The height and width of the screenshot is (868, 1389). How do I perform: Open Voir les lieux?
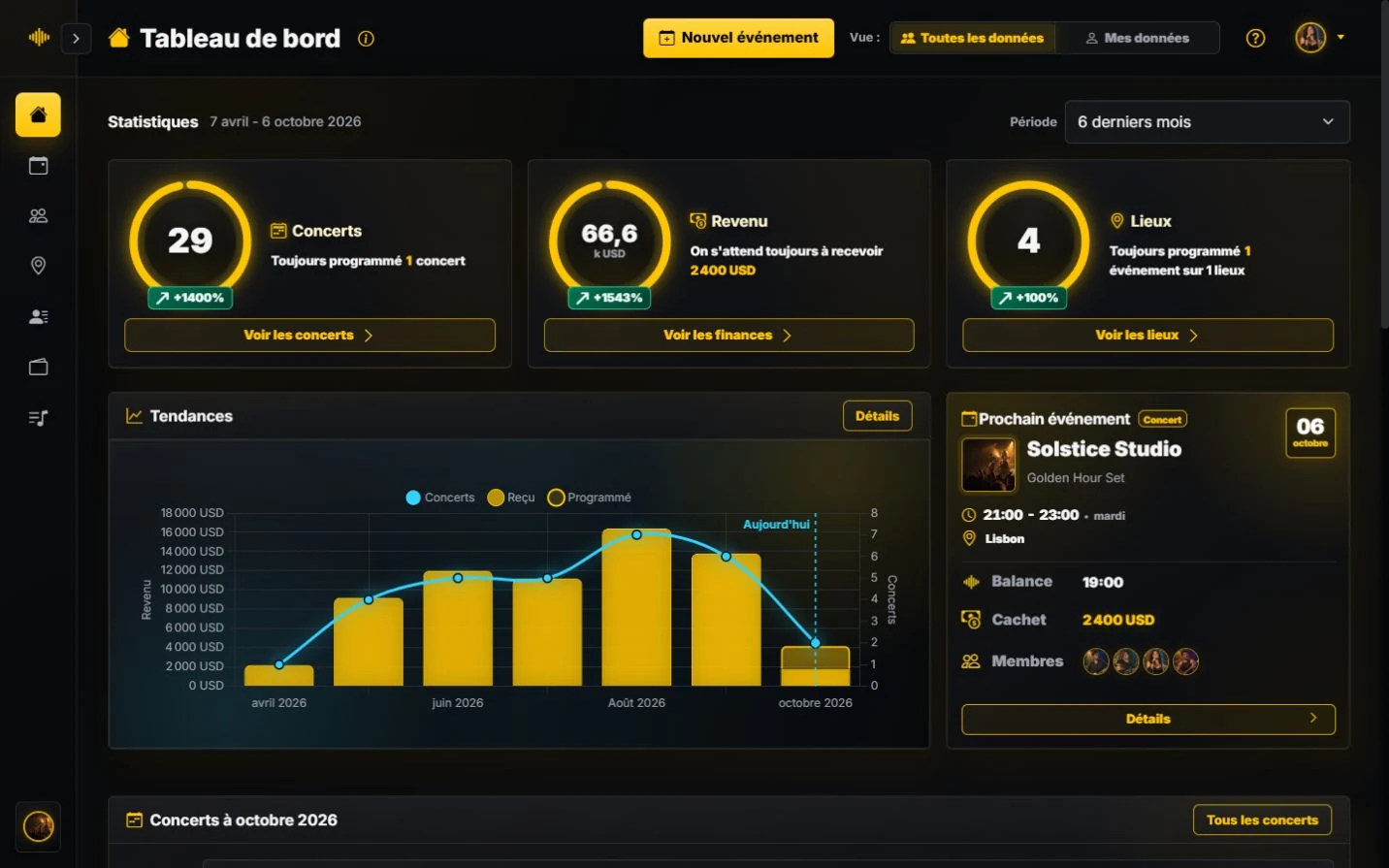(x=1147, y=336)
